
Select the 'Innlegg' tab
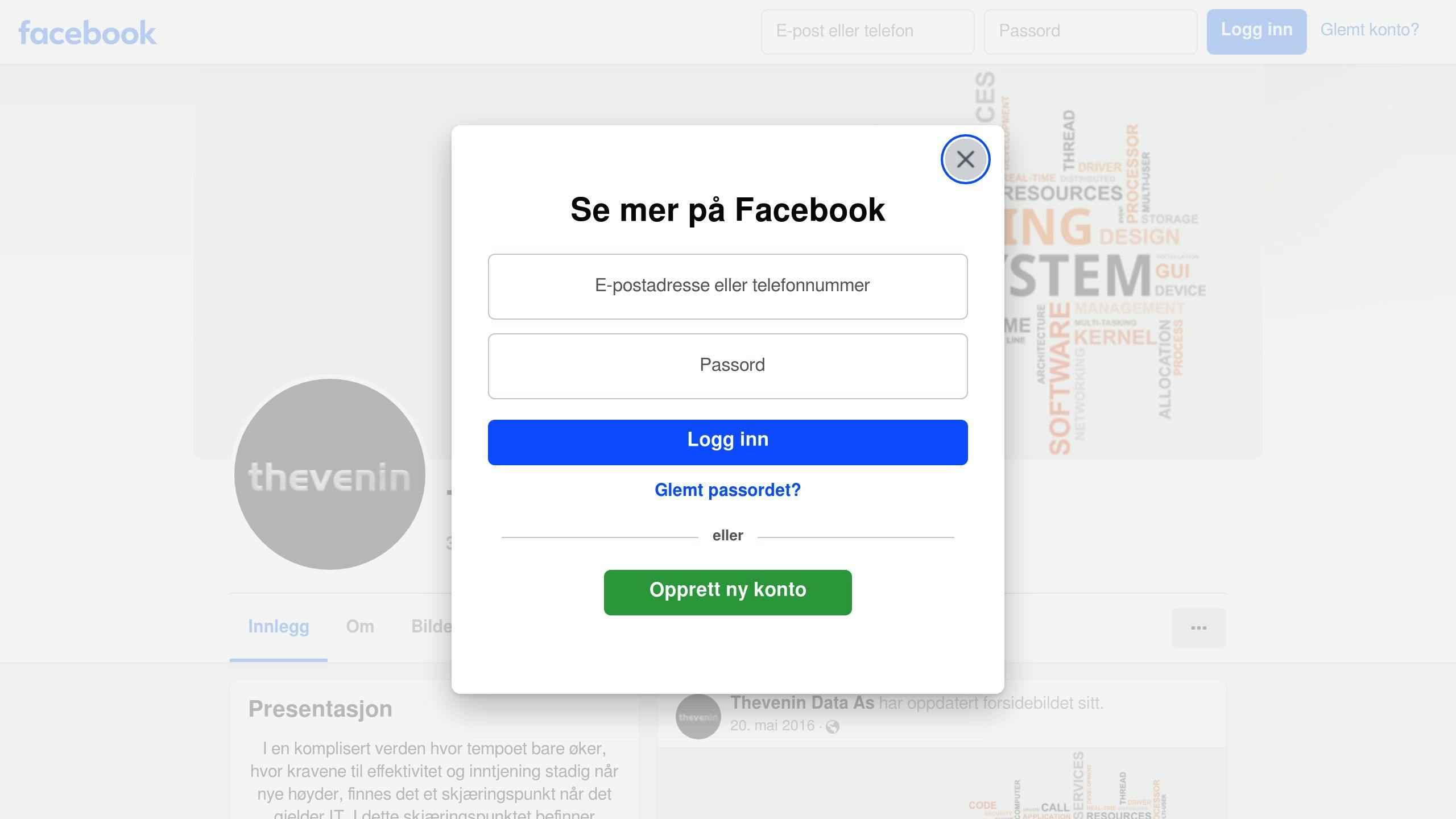[x=278, y=626]
